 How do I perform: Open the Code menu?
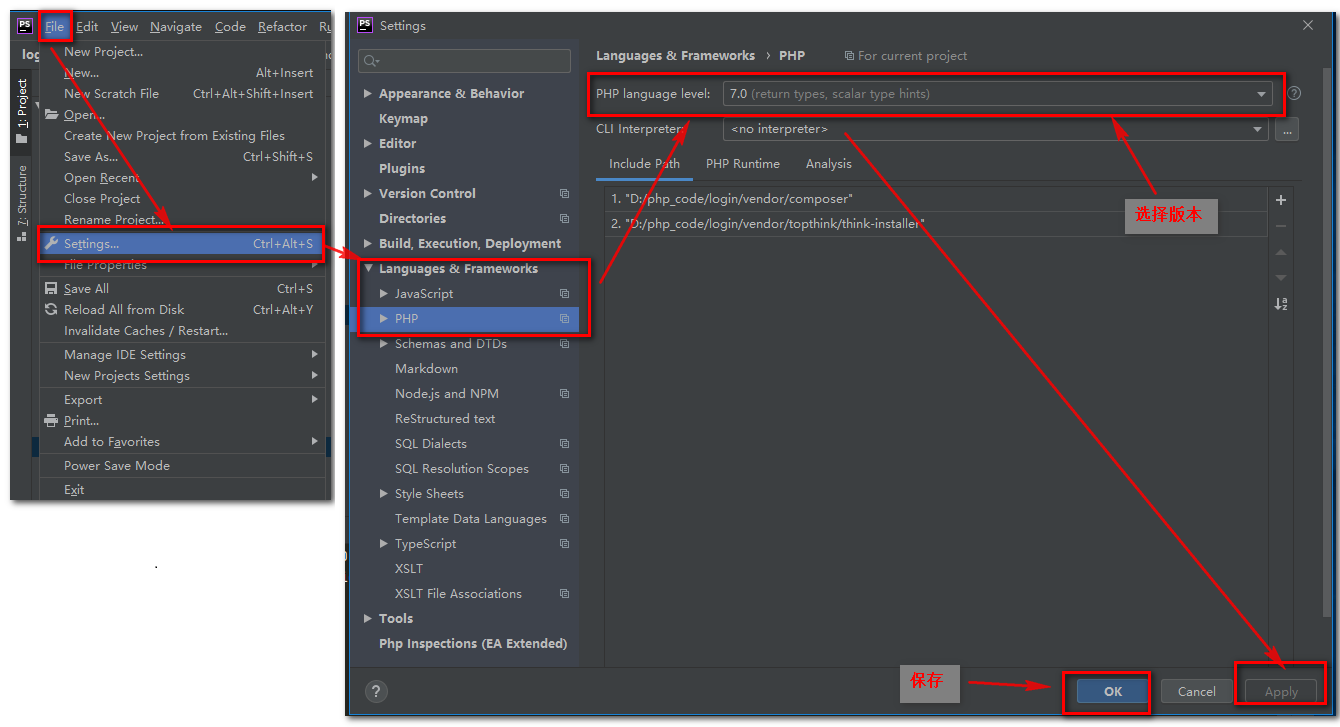pyautogui.click(x=230, y=27)
